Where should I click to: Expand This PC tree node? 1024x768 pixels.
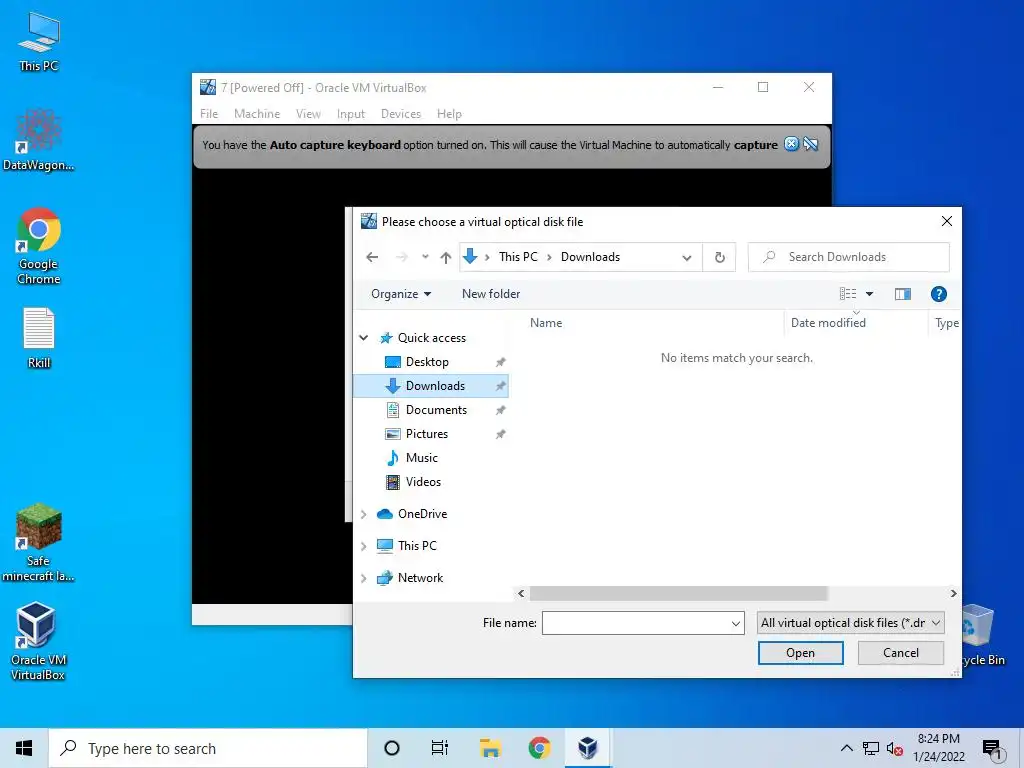point(364,546)
